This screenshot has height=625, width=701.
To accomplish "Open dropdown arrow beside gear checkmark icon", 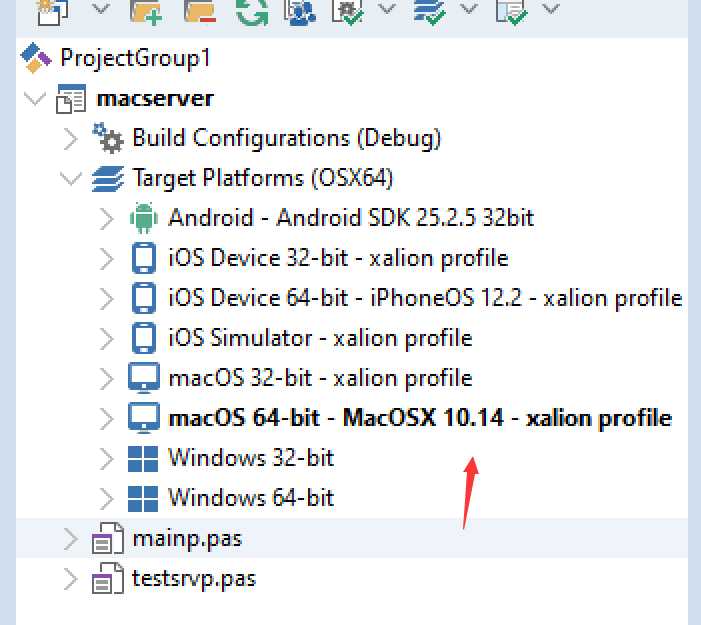I will pyautogui.click(x=387, y=9).
